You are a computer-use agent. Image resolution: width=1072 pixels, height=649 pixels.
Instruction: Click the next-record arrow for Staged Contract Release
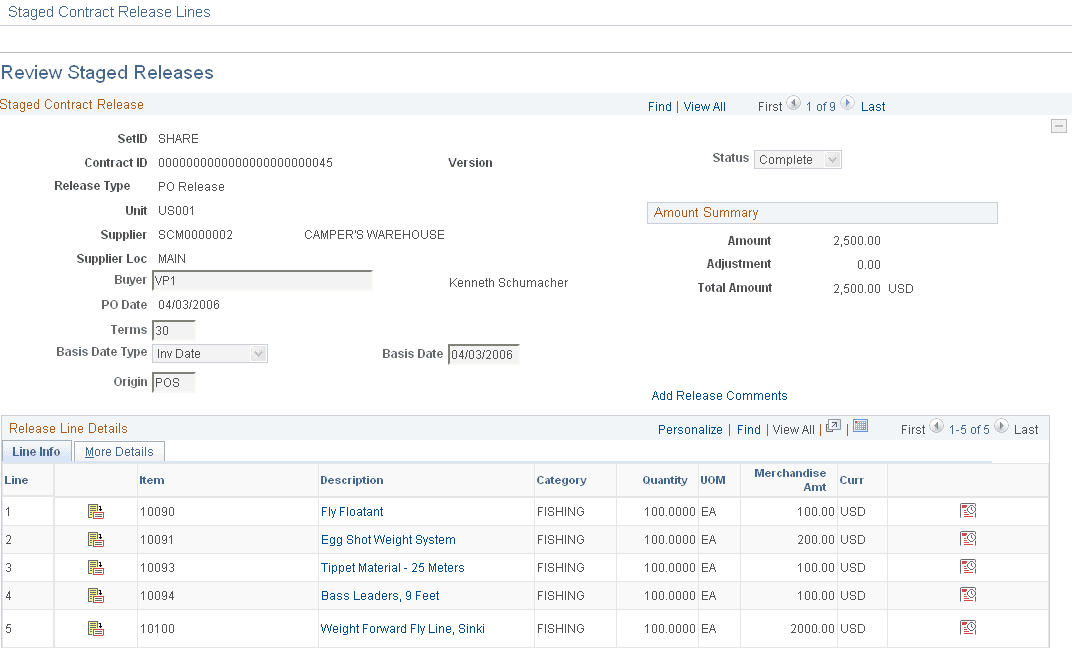(x=847, y=103)
